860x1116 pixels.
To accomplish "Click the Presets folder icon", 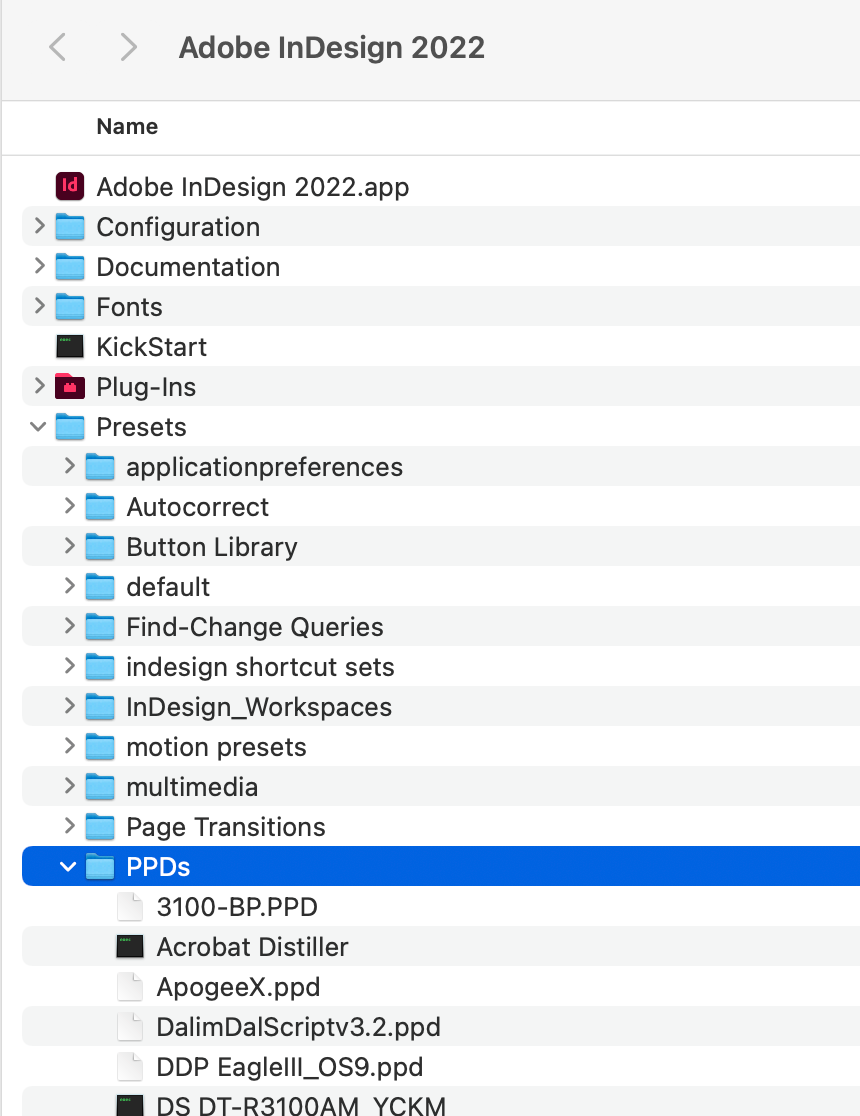I will pyautogui.click(x=70, y=427).
